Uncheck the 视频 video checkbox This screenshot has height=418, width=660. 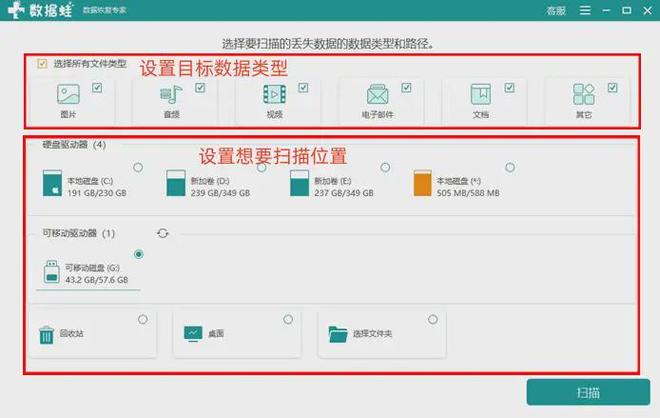click(303, 88)
